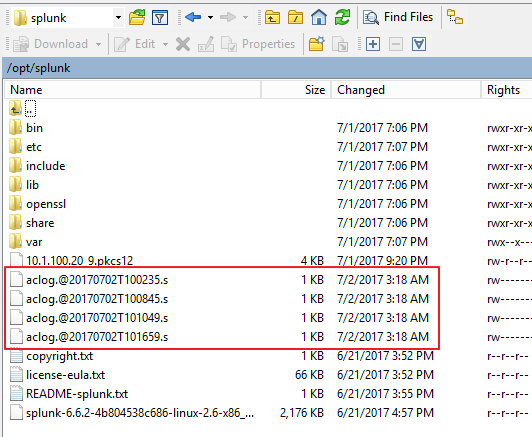This screenshot has height=437, width=532.
Task: Click the 66 KB size cell
Action: click(309, 375)
